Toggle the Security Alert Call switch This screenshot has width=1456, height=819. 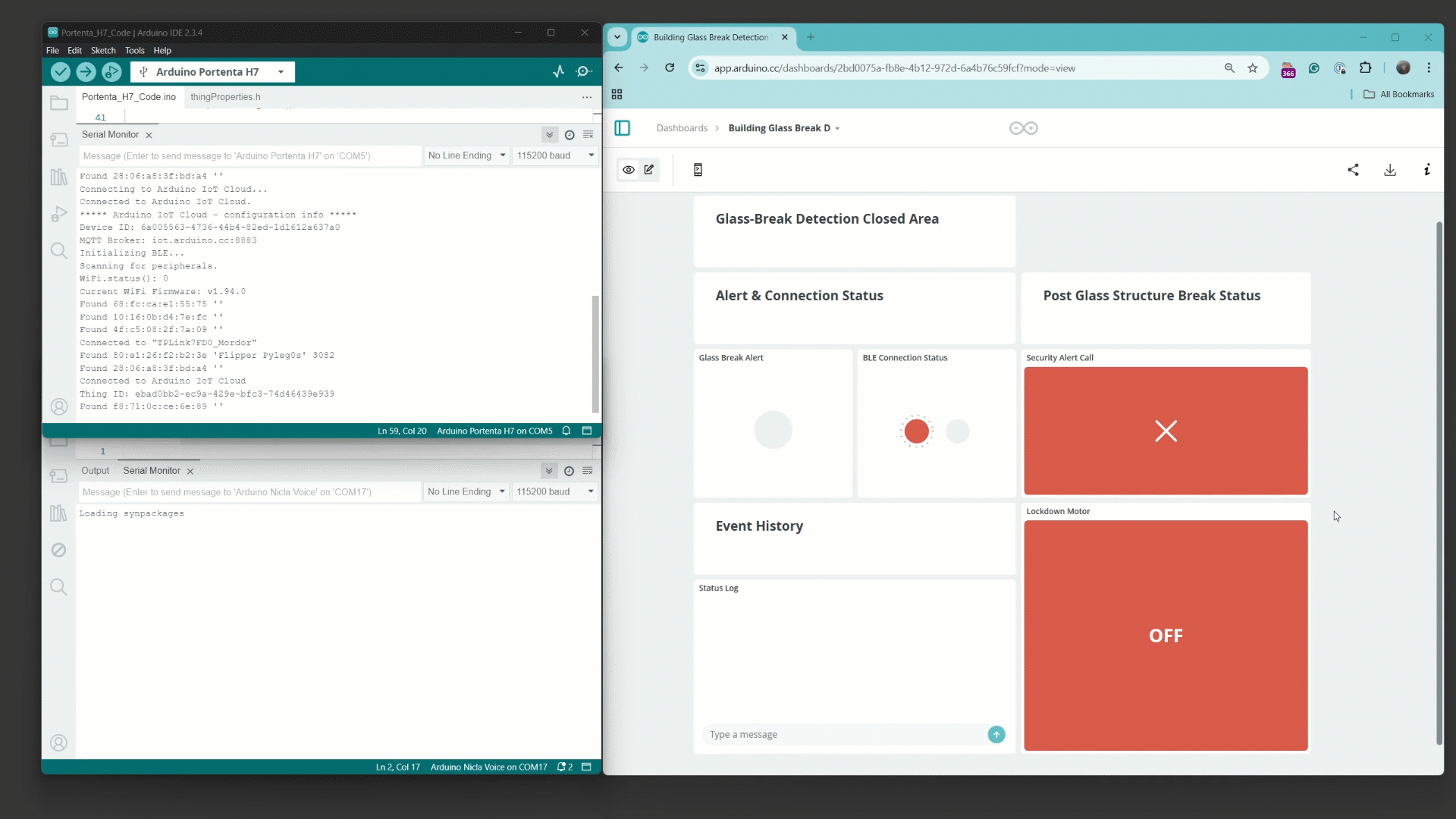coord(1166,431)
